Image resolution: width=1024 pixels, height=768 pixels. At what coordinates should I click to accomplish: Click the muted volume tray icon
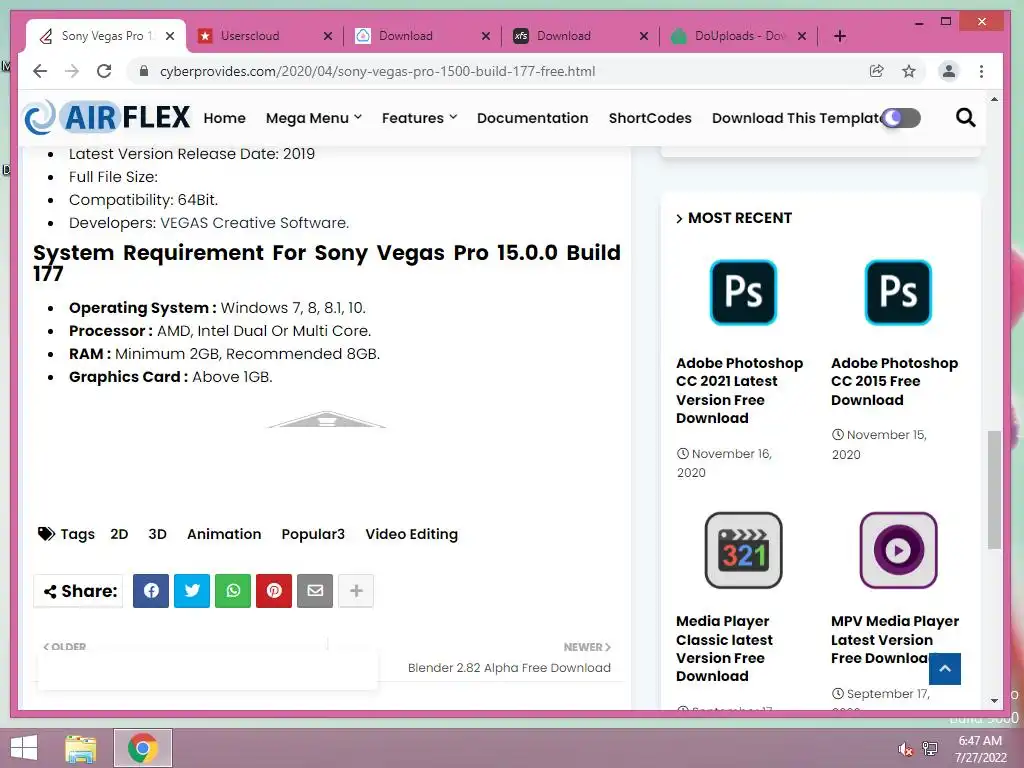(x=905, y=749)
